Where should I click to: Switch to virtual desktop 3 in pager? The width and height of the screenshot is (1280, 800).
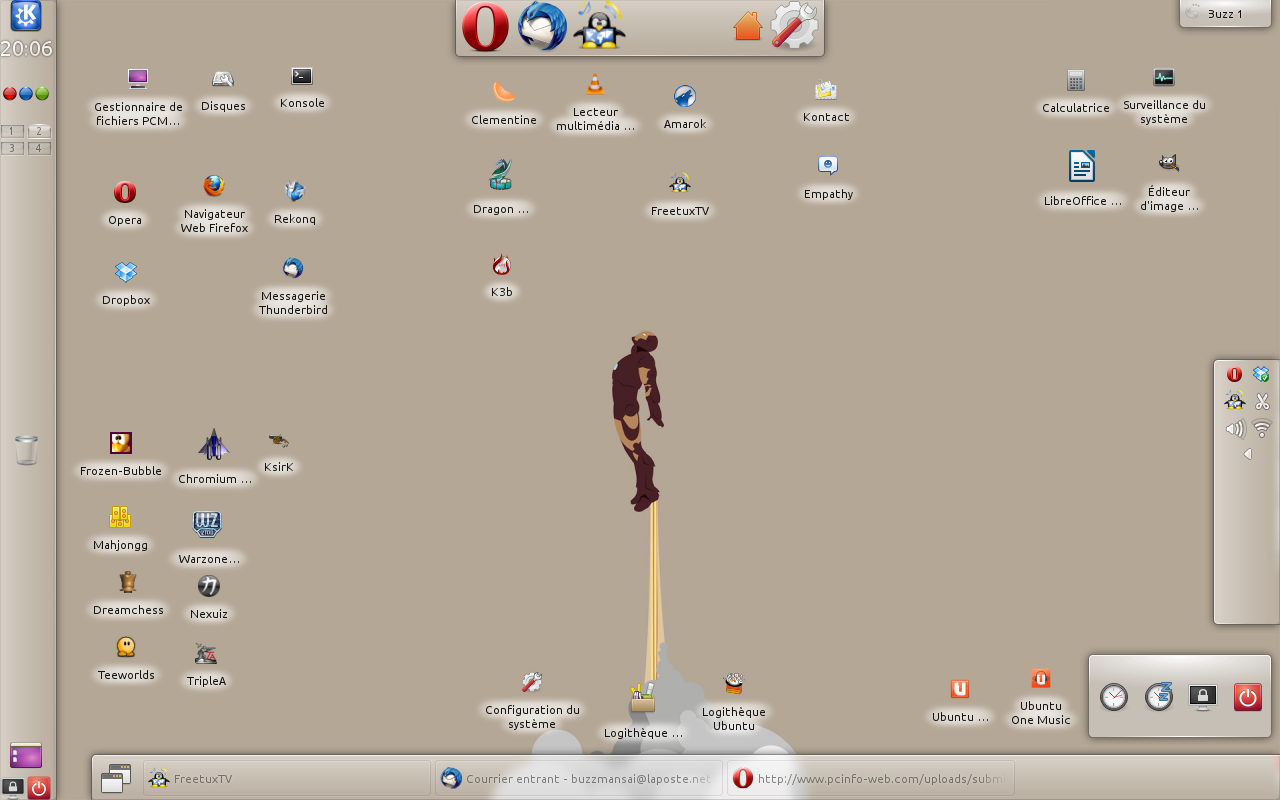(x=13, y=148)
